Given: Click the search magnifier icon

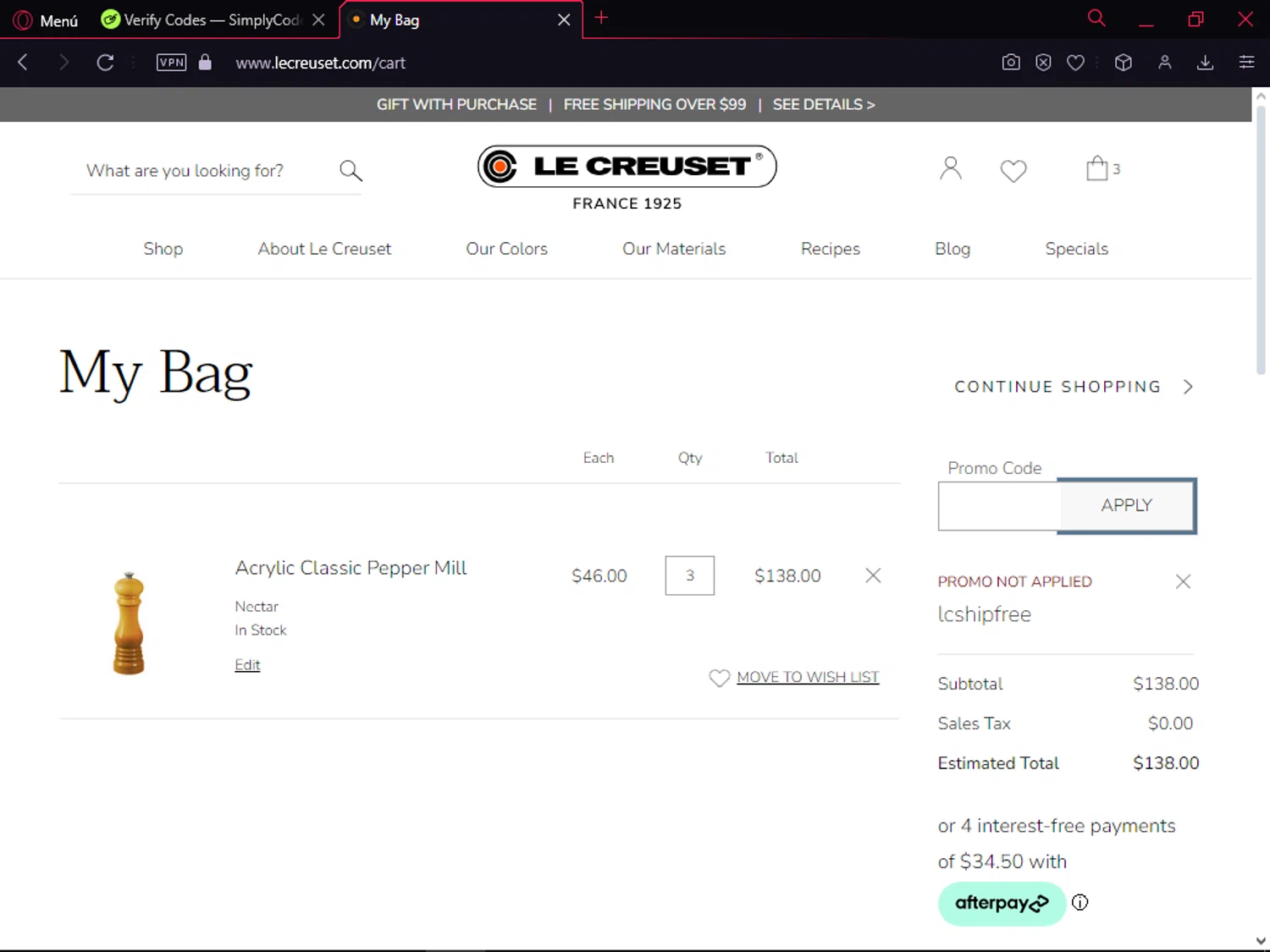Looking at the screenshot, I should pos(351,171).
